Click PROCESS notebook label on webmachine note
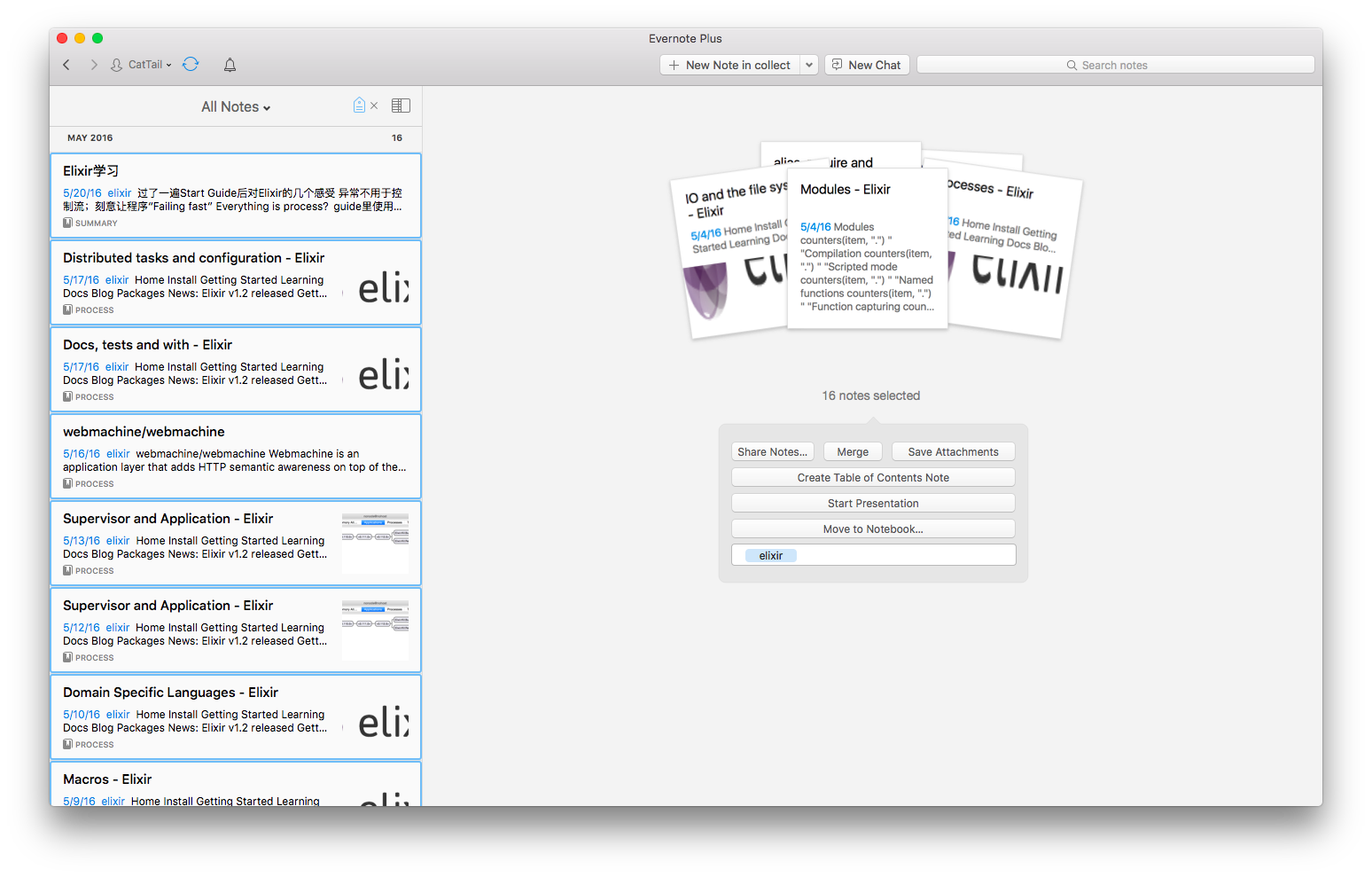This screenshot has height=877, width=1372. pyautogui.click(x=89, y=484)
